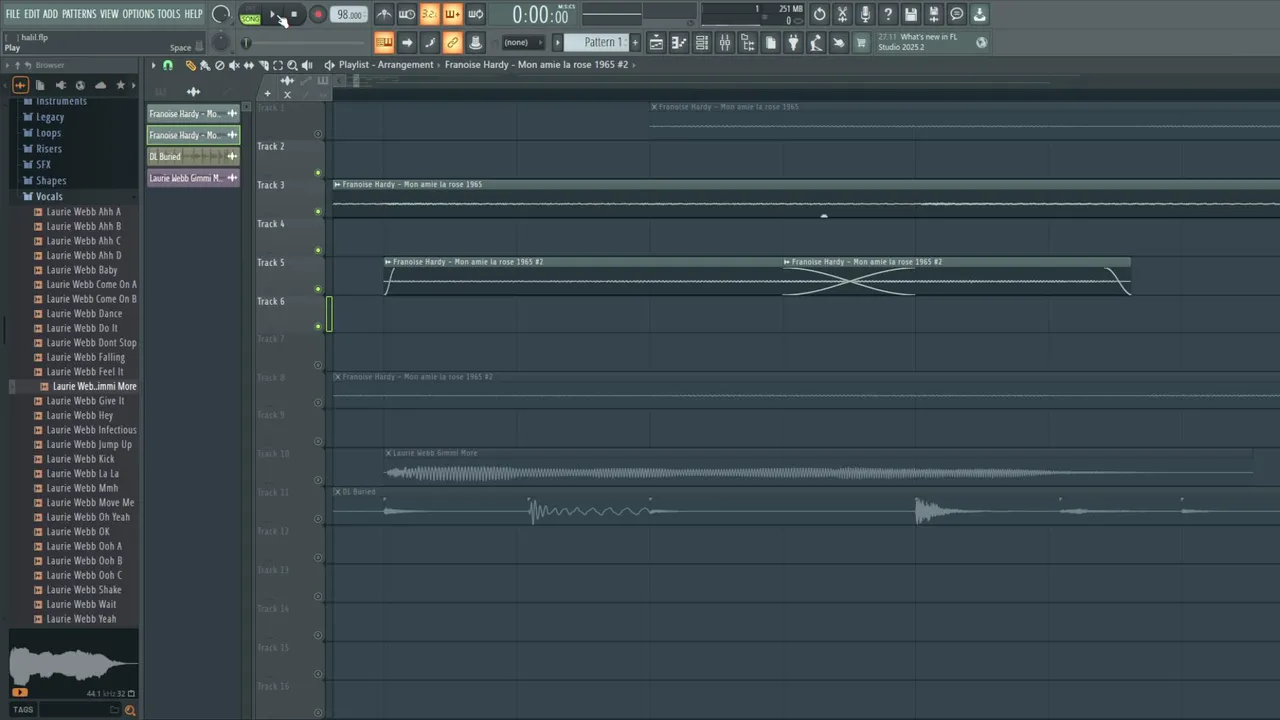Select DL Buried clip in picker
Viewport: 1280px width, 720px height.
(x=193, y=156)
